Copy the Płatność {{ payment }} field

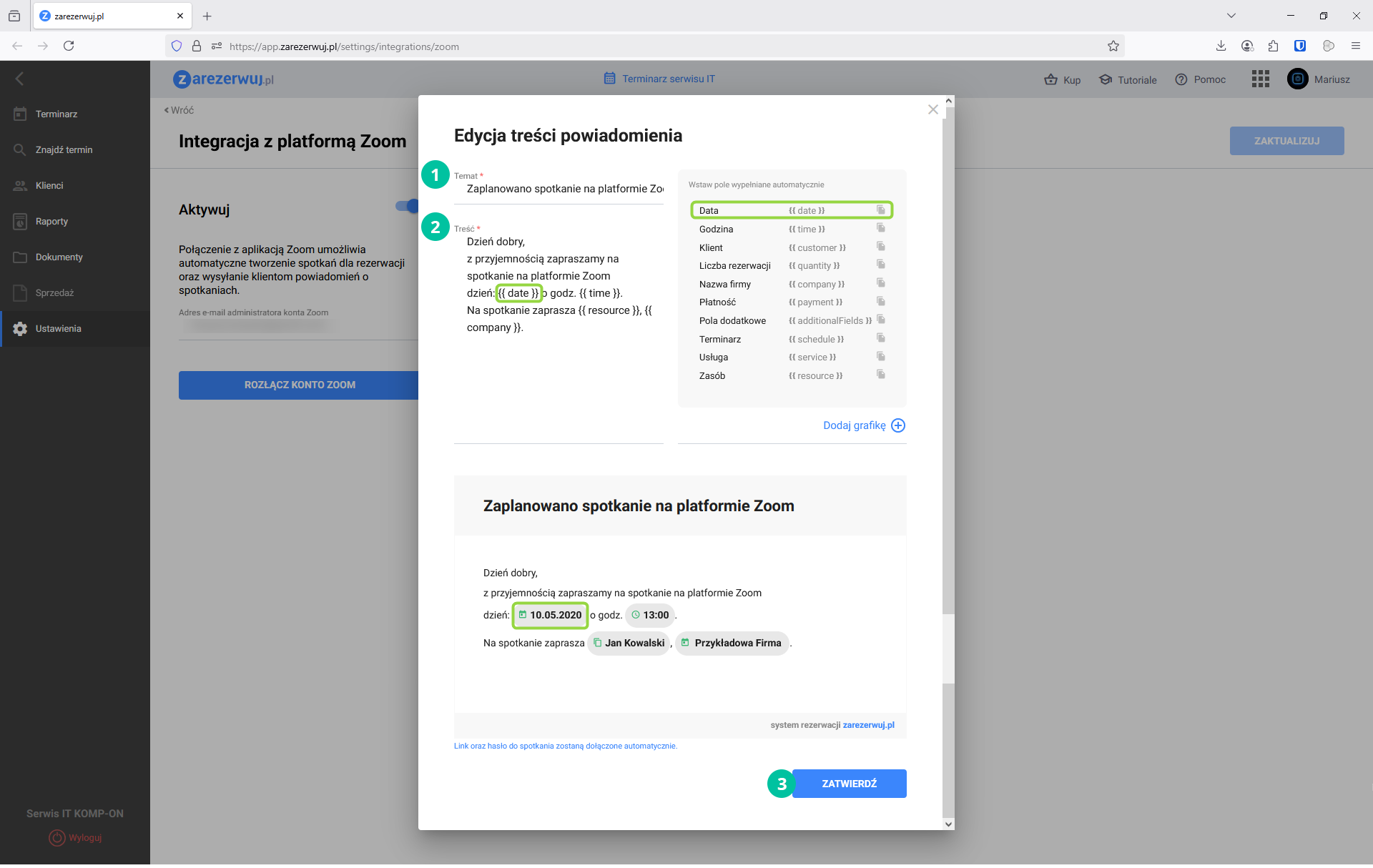(881, 302)
